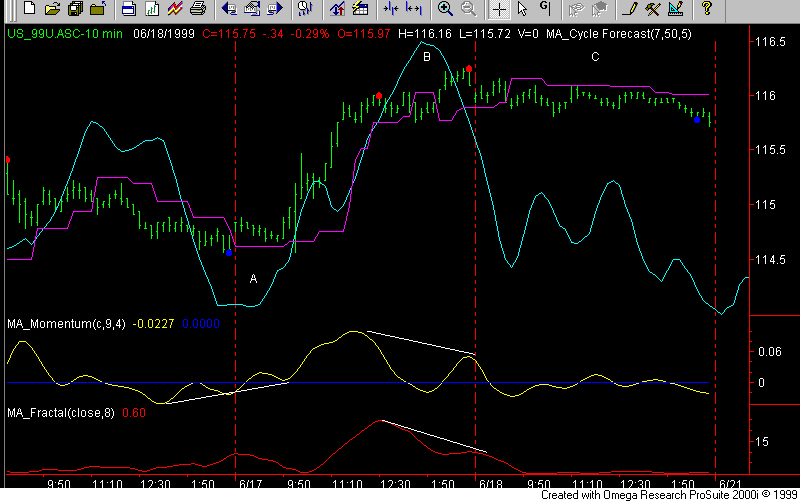This screenshot has height=501, width=800.
Task: Click the ruler and triangle drawing icon
Action: tap(675, 10)
